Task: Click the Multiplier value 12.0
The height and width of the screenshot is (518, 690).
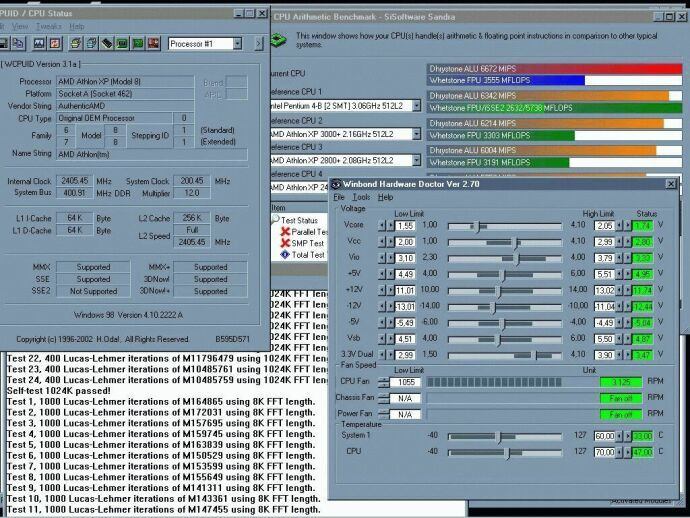Action: tap(192, 193)
